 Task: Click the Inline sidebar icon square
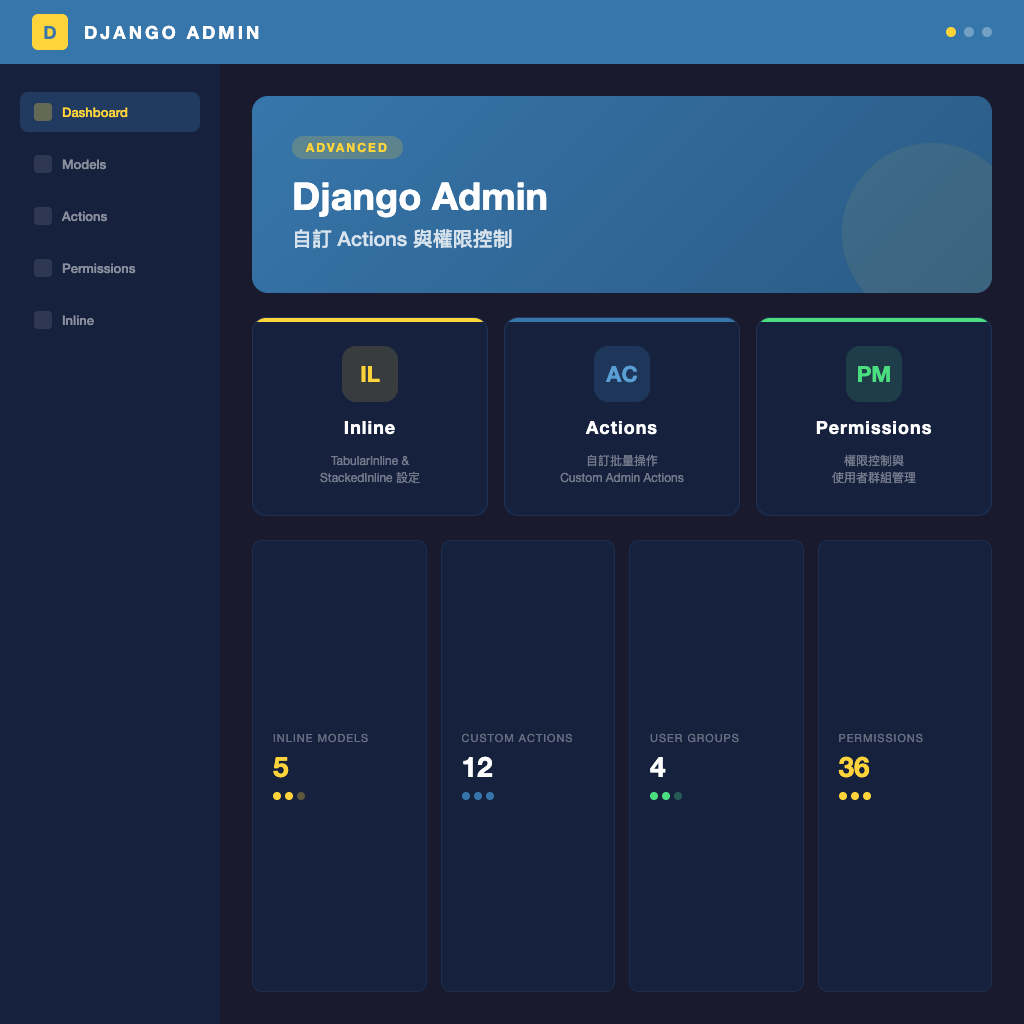(x=43, y=320)
